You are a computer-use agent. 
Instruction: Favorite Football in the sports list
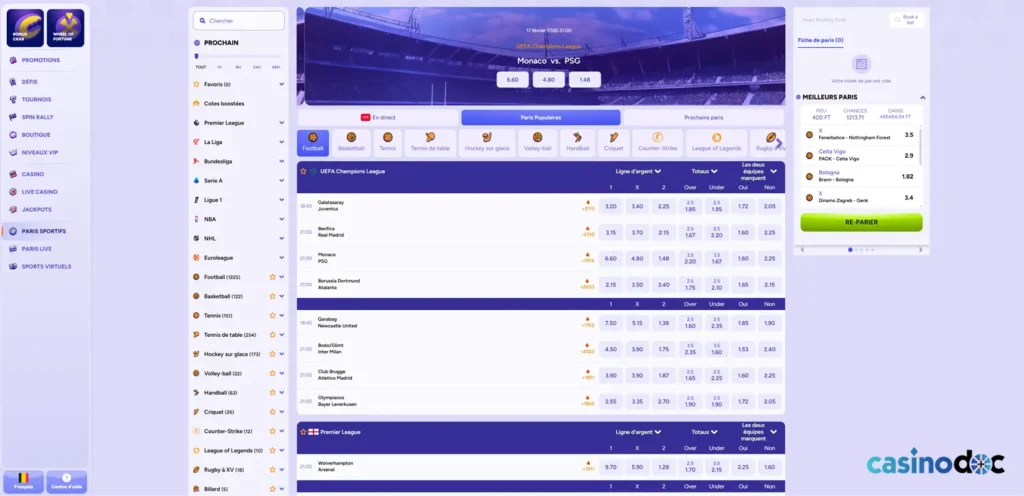[x=273, y=277]
